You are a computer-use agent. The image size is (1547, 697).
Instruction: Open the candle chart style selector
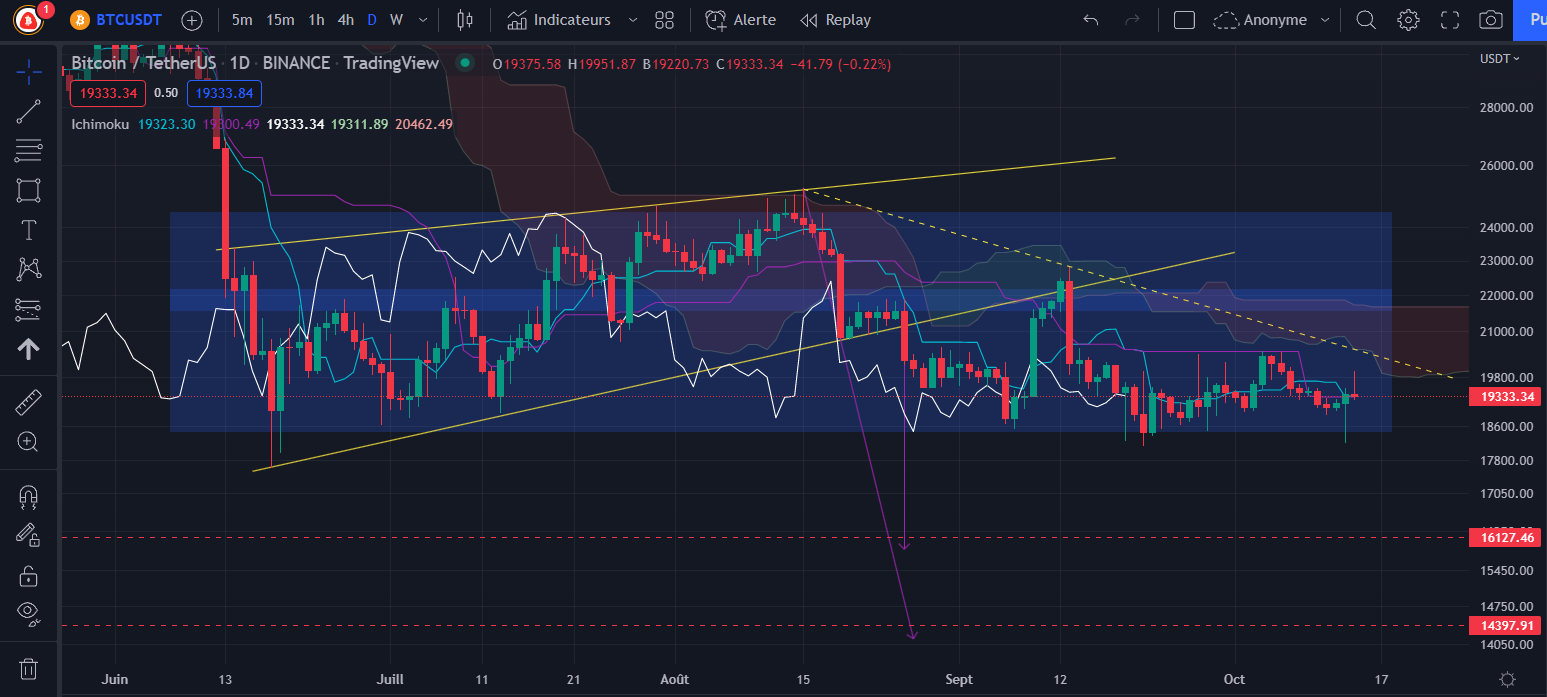[x=464, y=19]
